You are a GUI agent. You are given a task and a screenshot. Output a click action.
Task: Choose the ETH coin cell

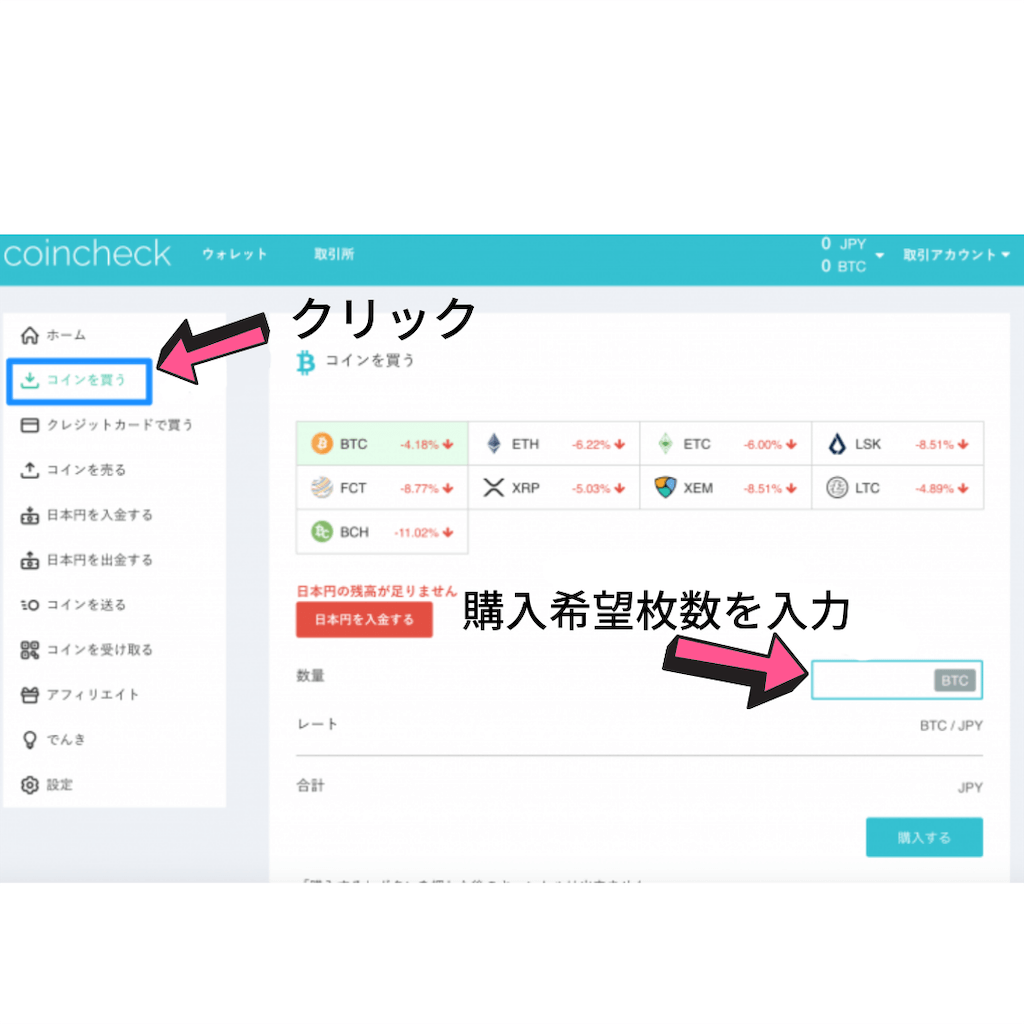554,443
